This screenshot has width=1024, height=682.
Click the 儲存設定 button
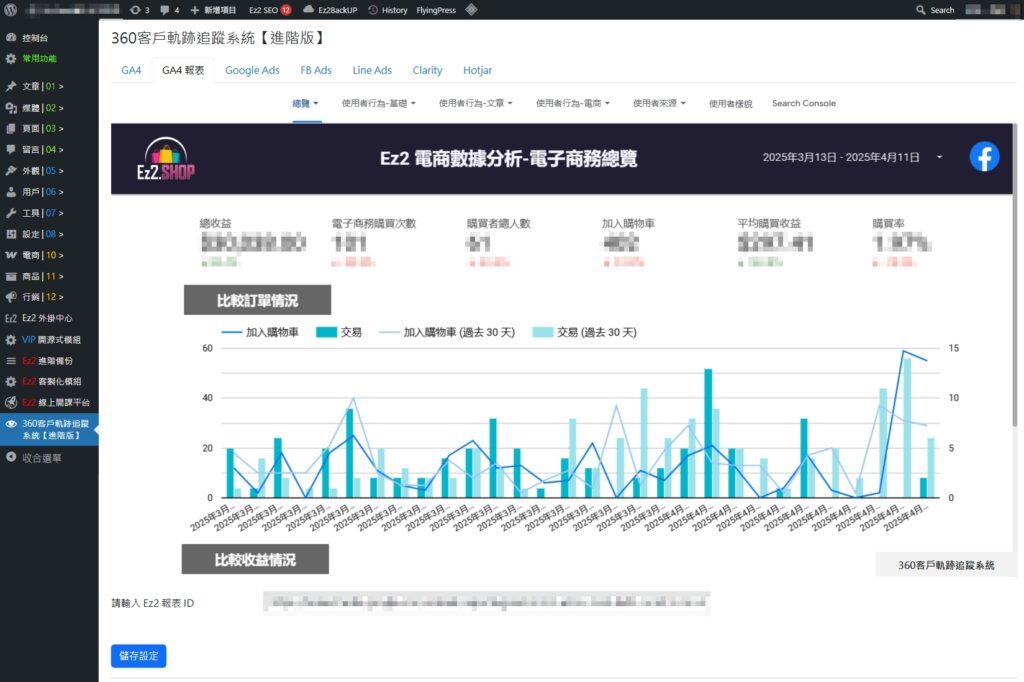138,656
